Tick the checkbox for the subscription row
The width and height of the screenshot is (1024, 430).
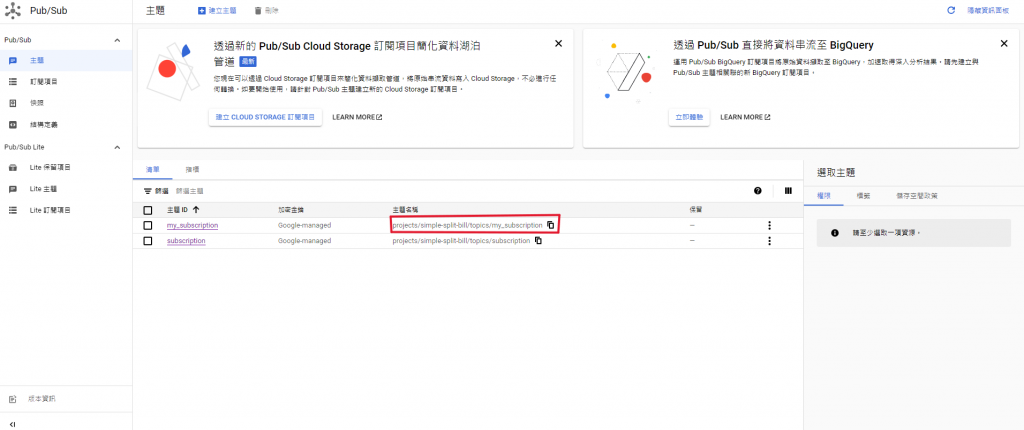(x=148, y=241)
